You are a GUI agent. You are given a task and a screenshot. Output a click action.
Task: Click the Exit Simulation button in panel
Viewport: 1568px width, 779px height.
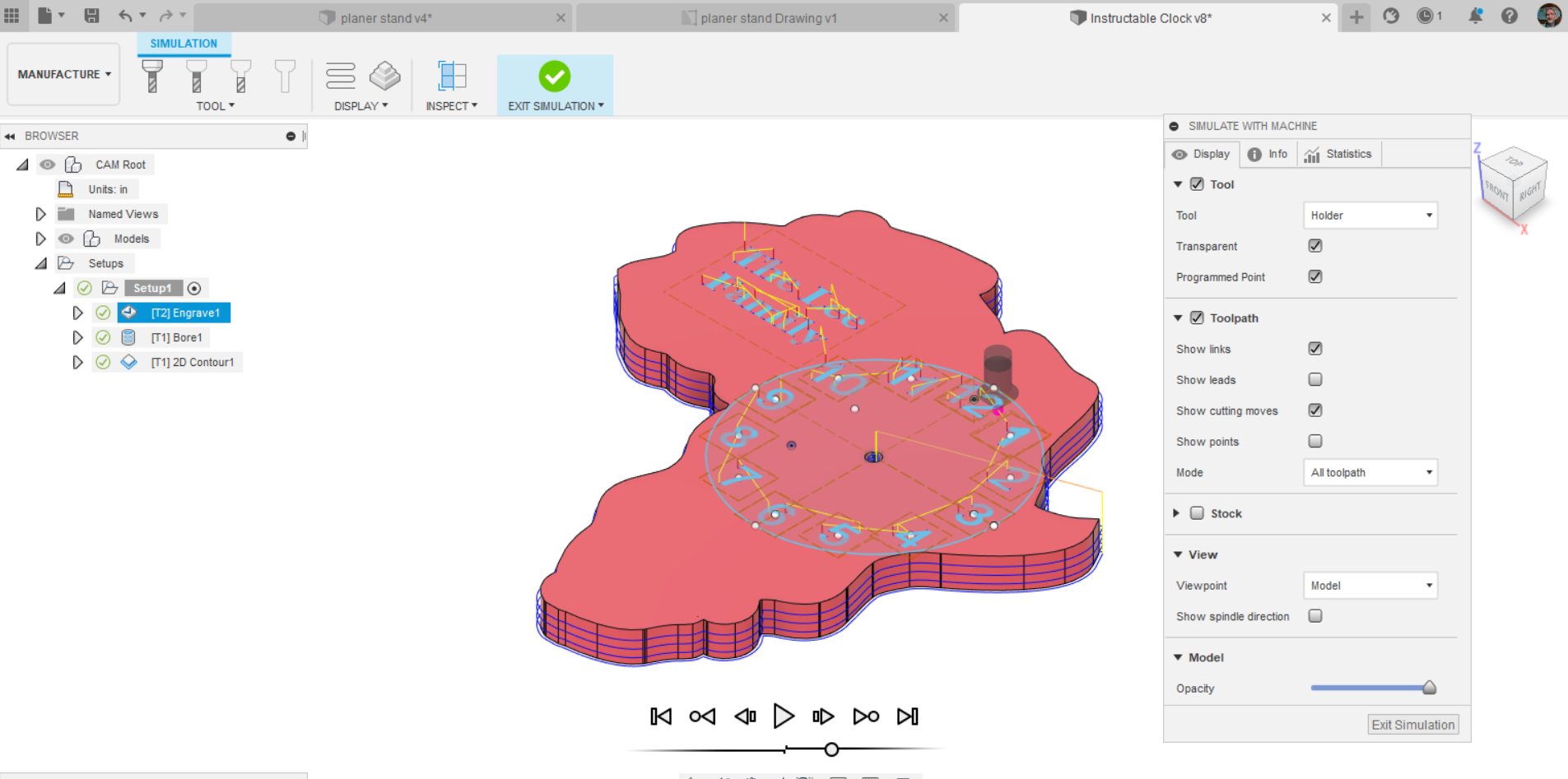click(1413, 725)
